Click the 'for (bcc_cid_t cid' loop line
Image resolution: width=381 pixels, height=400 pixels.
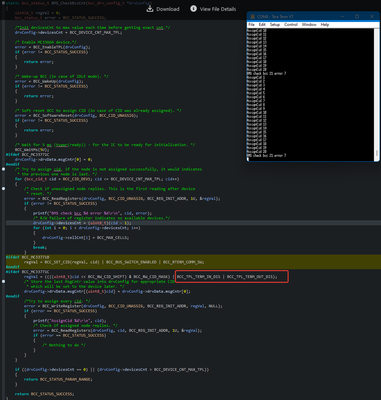point(97,179)
